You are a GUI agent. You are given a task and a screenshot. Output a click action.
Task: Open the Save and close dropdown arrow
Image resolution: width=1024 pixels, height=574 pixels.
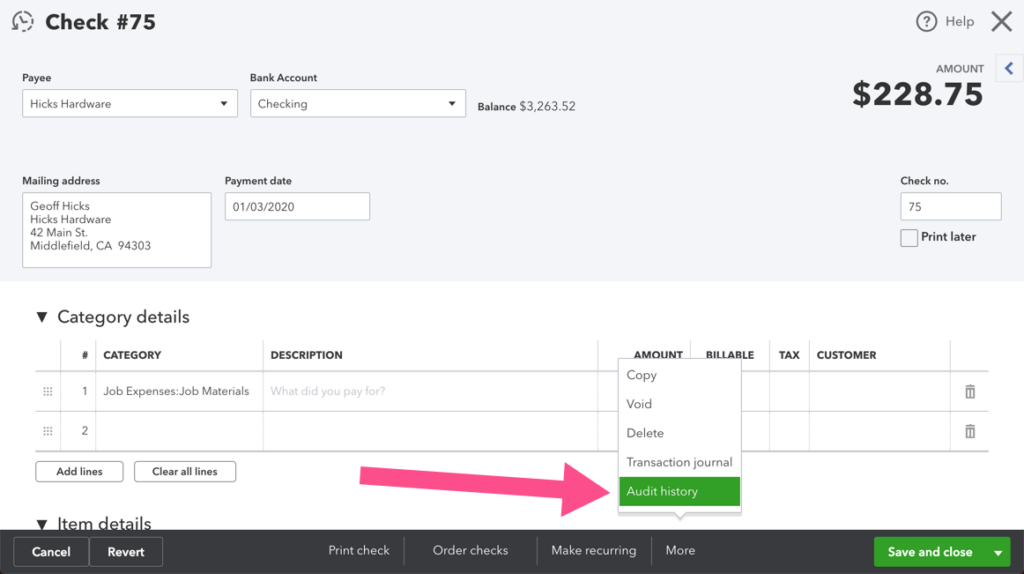coord(998,552)
